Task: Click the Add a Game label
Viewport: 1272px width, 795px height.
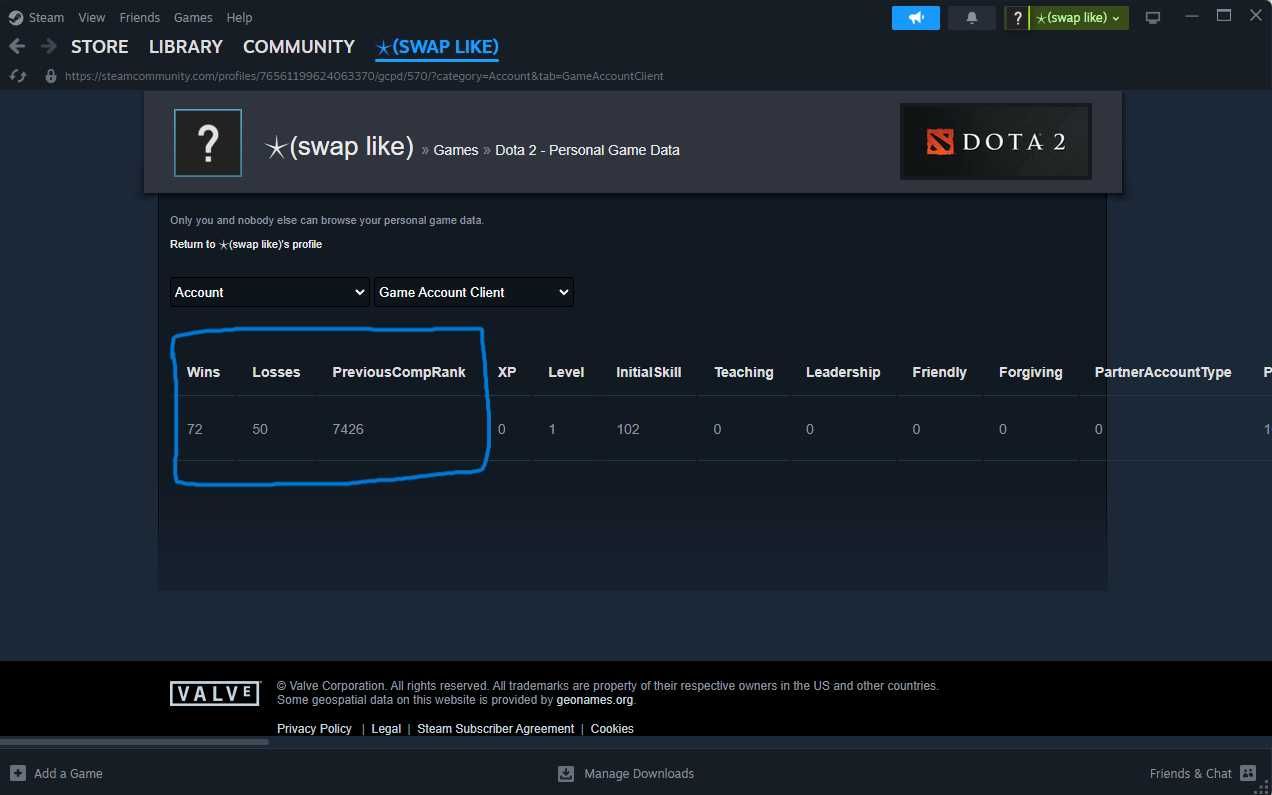Action: click(68, 773)
